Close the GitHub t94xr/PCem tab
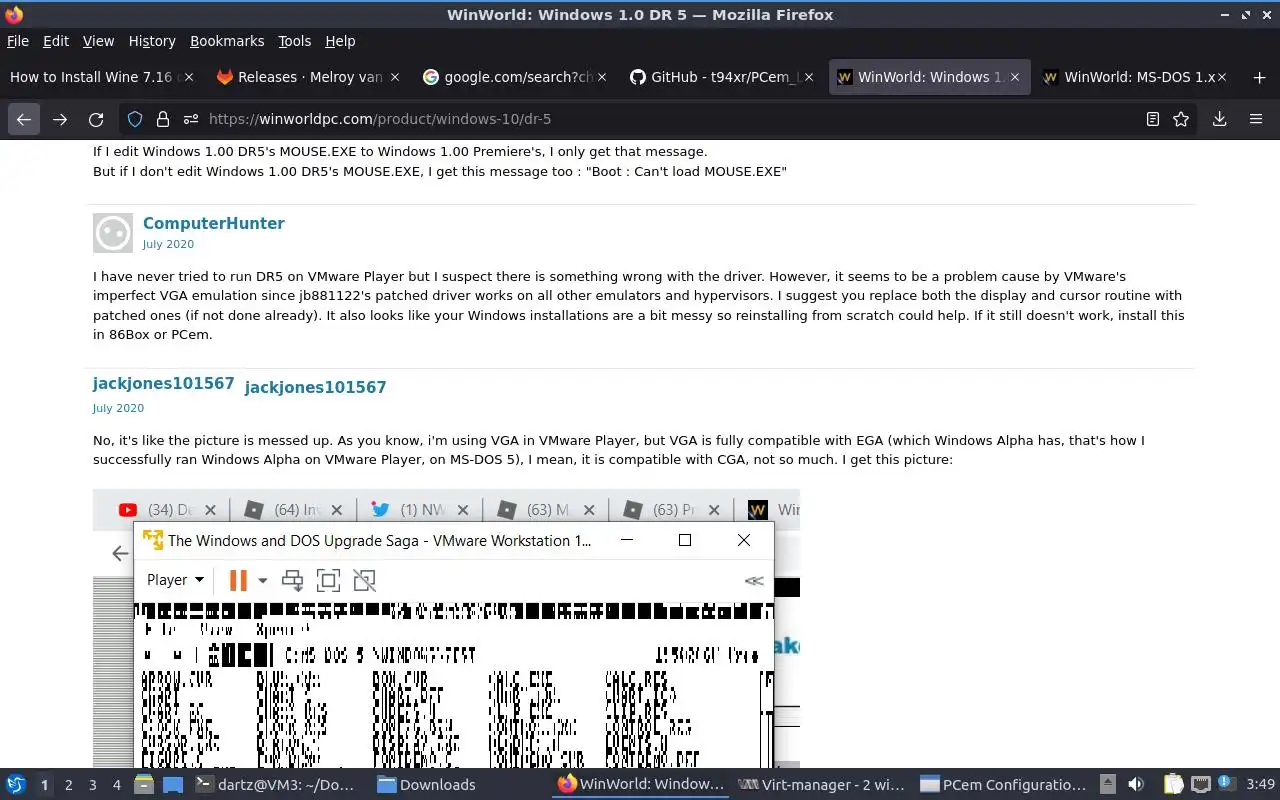 pyautogui.click(x=808, y=77)
